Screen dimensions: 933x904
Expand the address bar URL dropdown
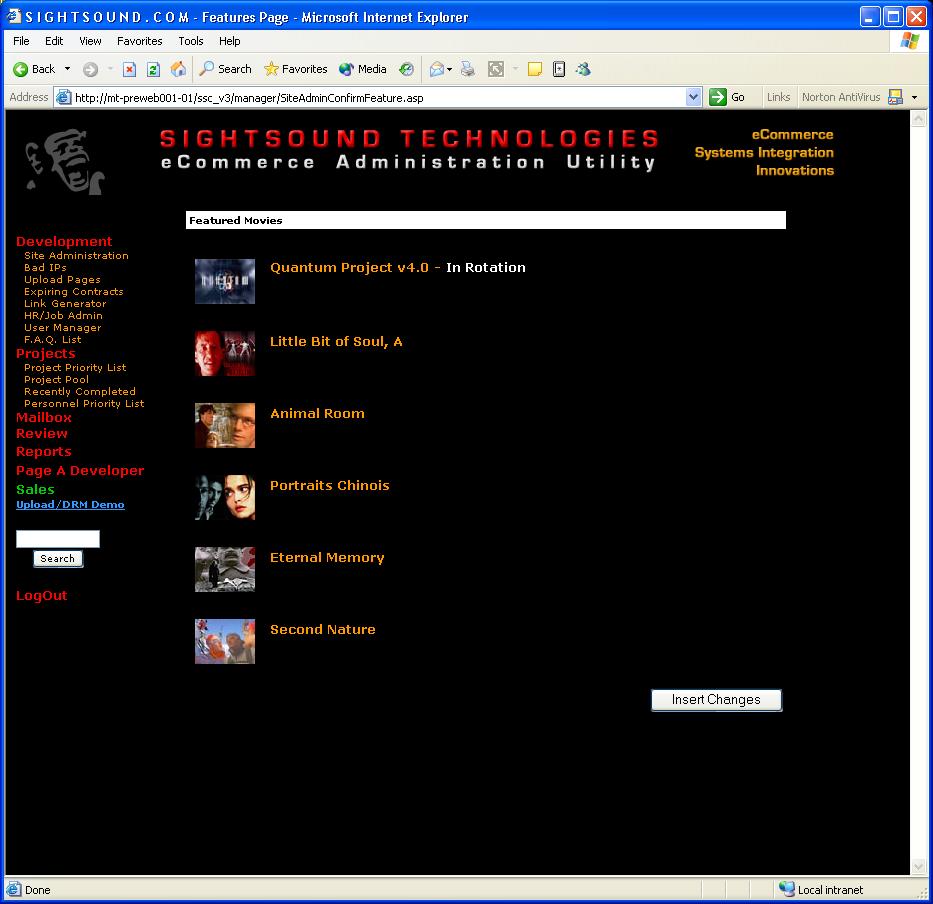click(x=693, y=97)
